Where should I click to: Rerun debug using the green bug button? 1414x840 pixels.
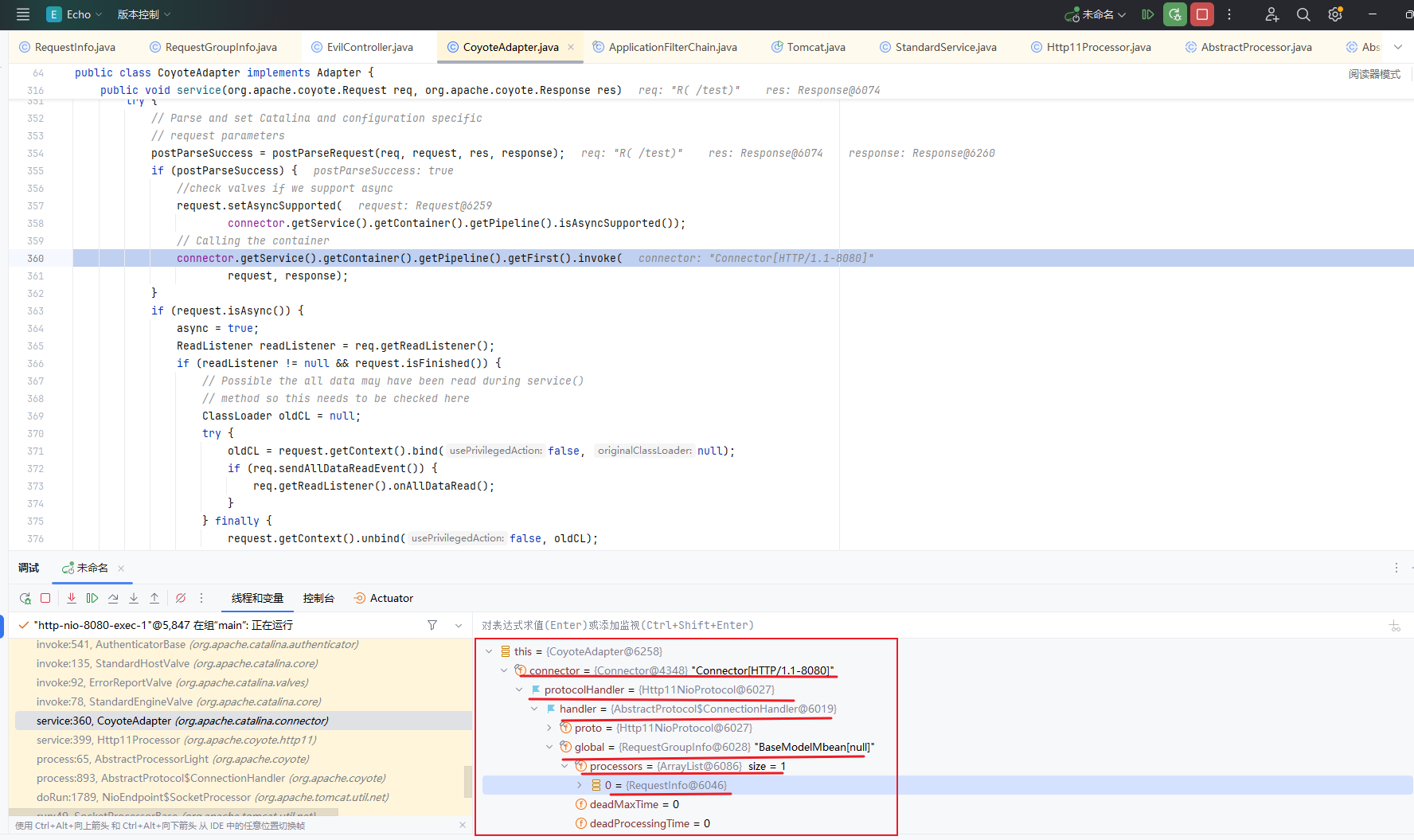tap(1174, 14)
